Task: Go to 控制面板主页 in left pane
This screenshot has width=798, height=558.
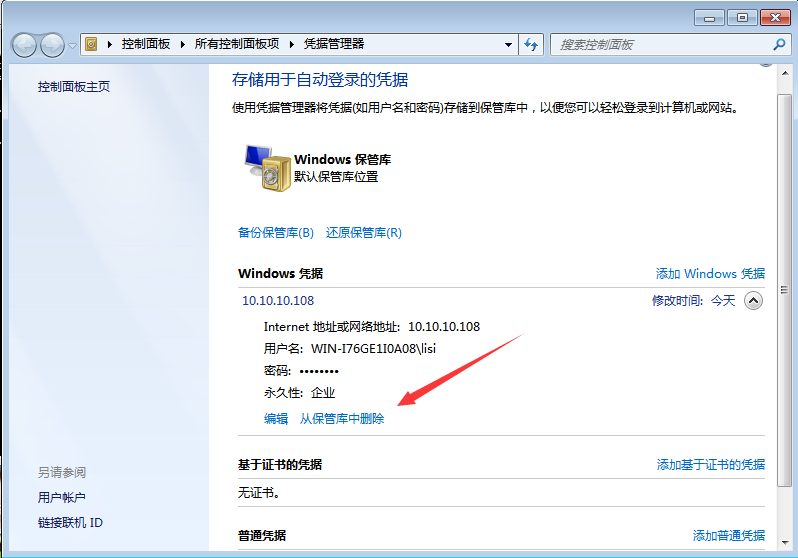Action: coord(74,87)
